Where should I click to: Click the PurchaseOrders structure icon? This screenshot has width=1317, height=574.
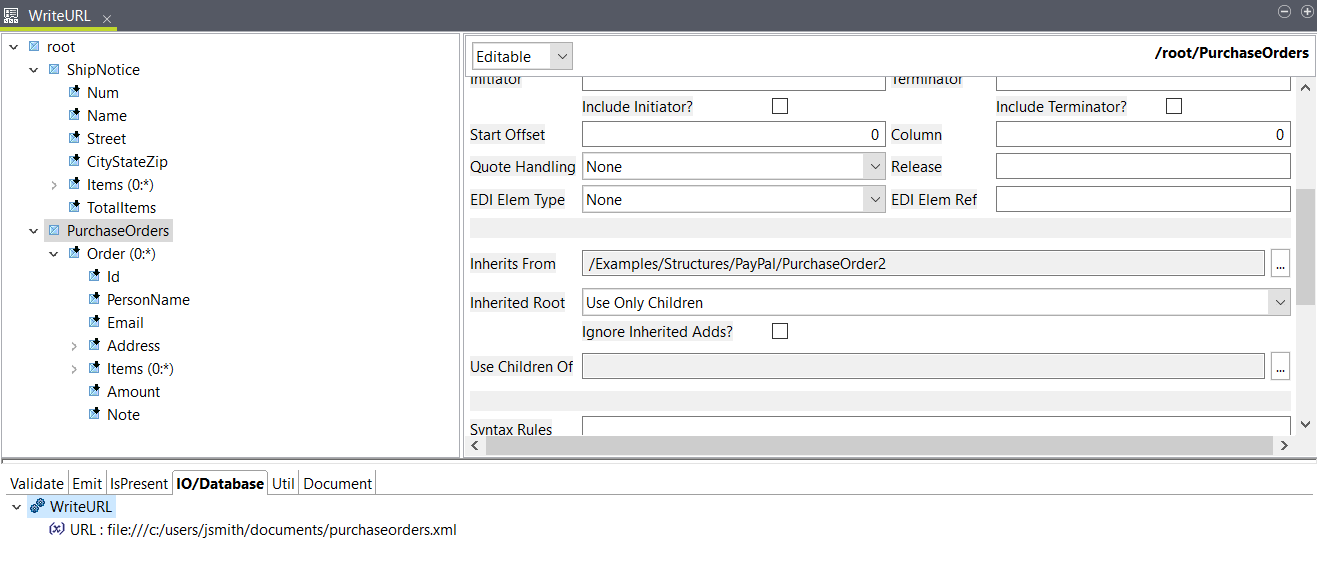point(55,231)
